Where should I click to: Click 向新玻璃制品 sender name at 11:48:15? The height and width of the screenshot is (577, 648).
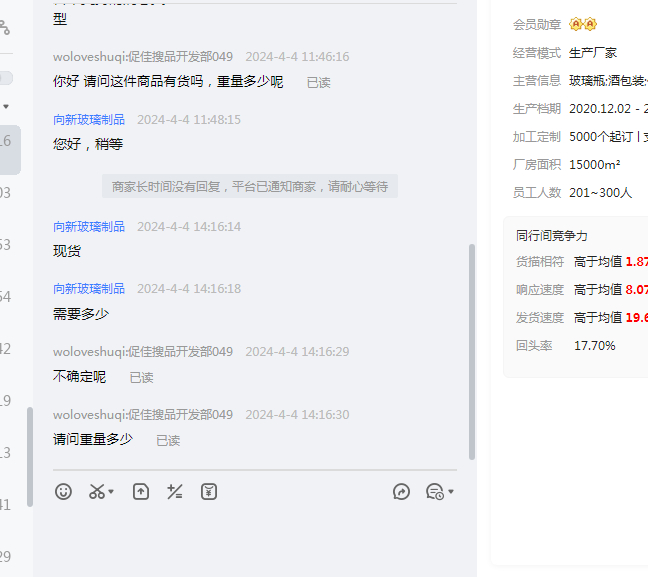(x=89, y=119)
